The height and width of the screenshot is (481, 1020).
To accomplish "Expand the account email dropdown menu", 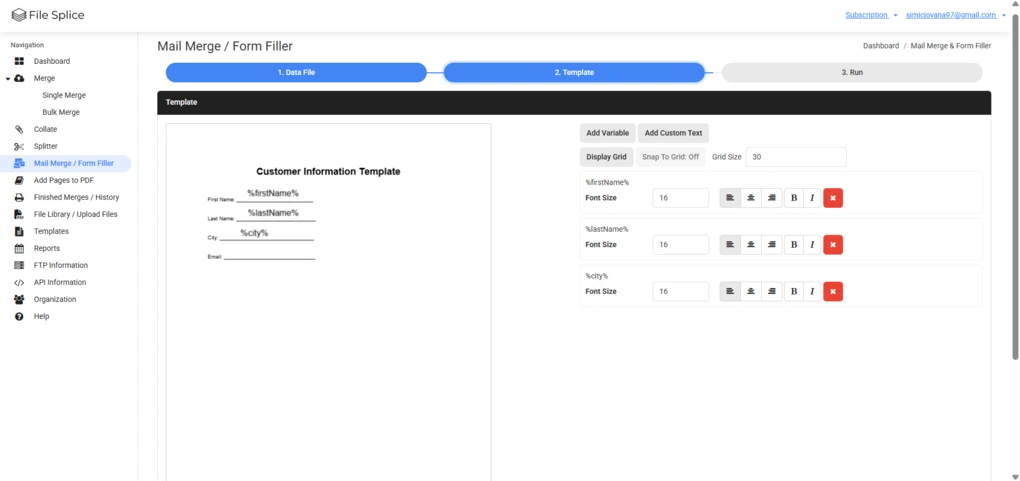I will tap(956, 15).
